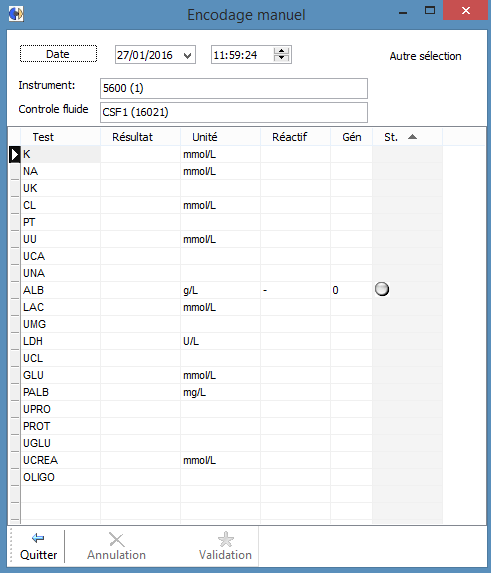Screen dimensions: 491x573
Task: Click the Validation star icon
Action: tap(225, 539)
